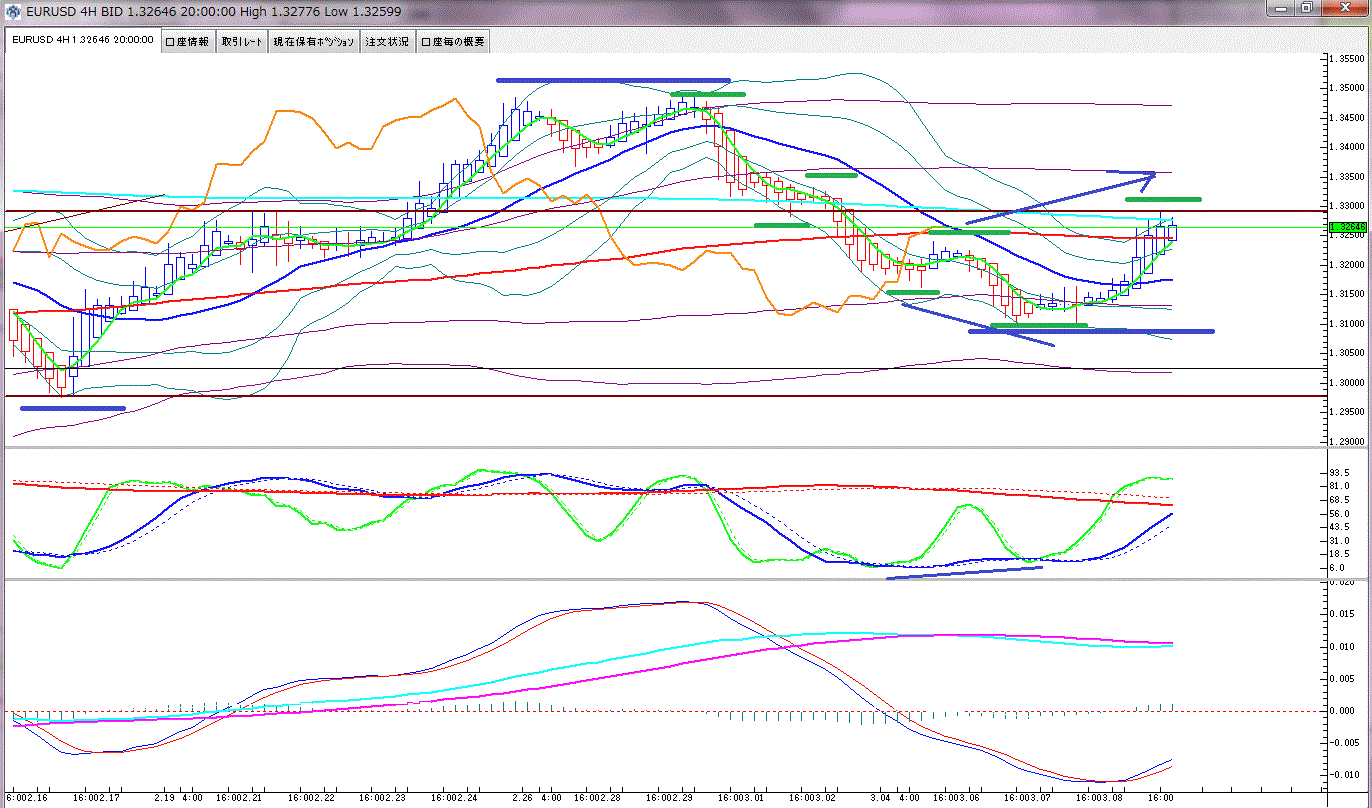Image resolution: width=1372 pixels, height=808 pixels.
Task: Switch to the 取引レート tab
Action: (x=241, y=42)
